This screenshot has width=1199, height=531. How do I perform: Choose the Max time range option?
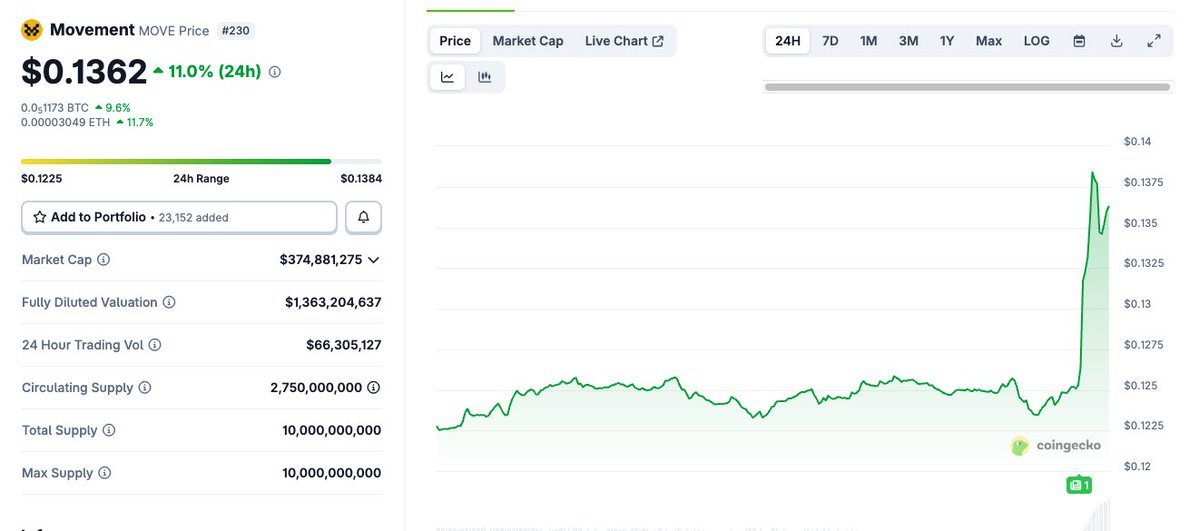(989, 41)
